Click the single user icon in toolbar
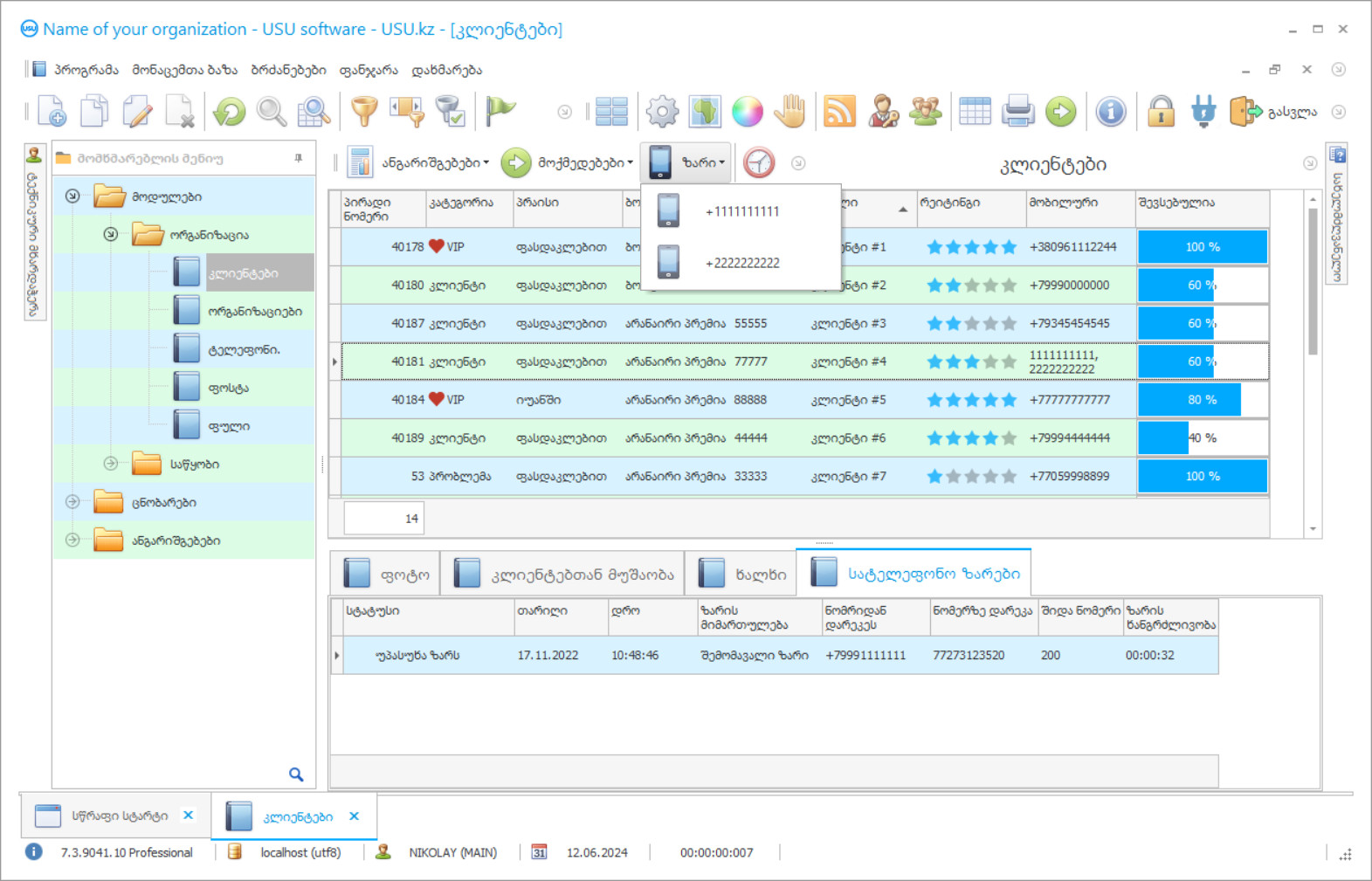This screenshot has width=1372, height=881. coord(883,112)
